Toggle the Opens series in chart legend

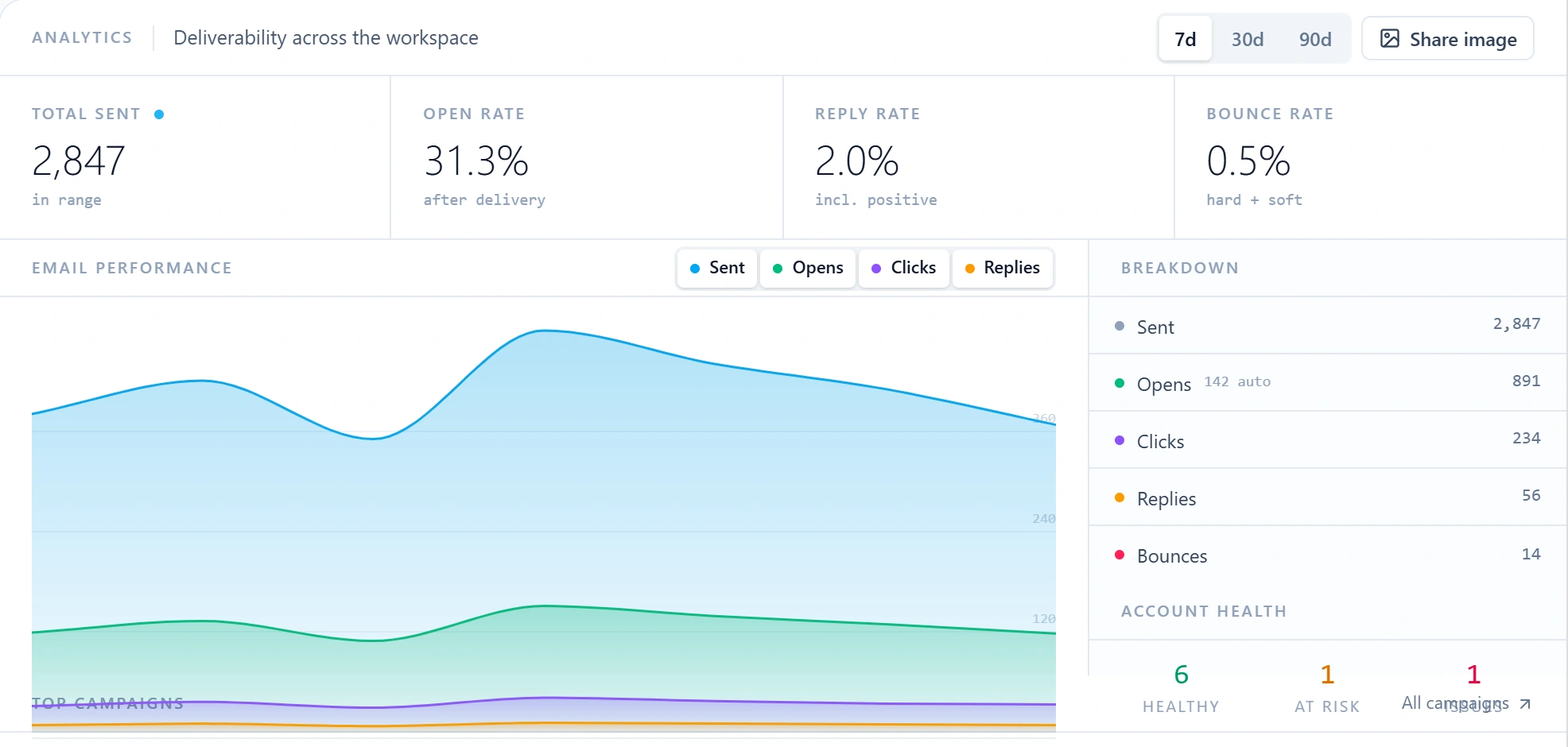click(x=808, y=268)
